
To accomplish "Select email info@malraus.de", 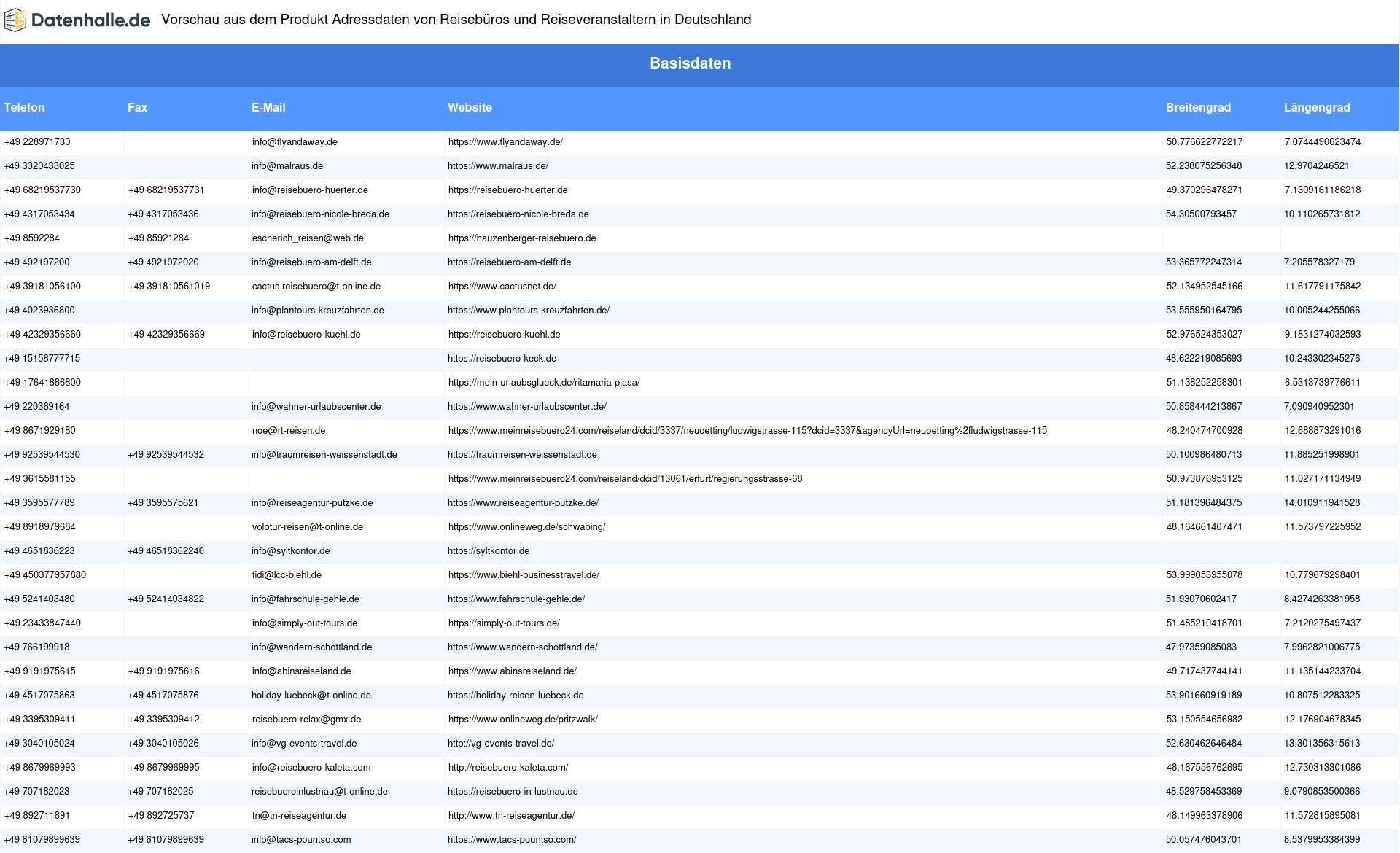I will 287,166.
